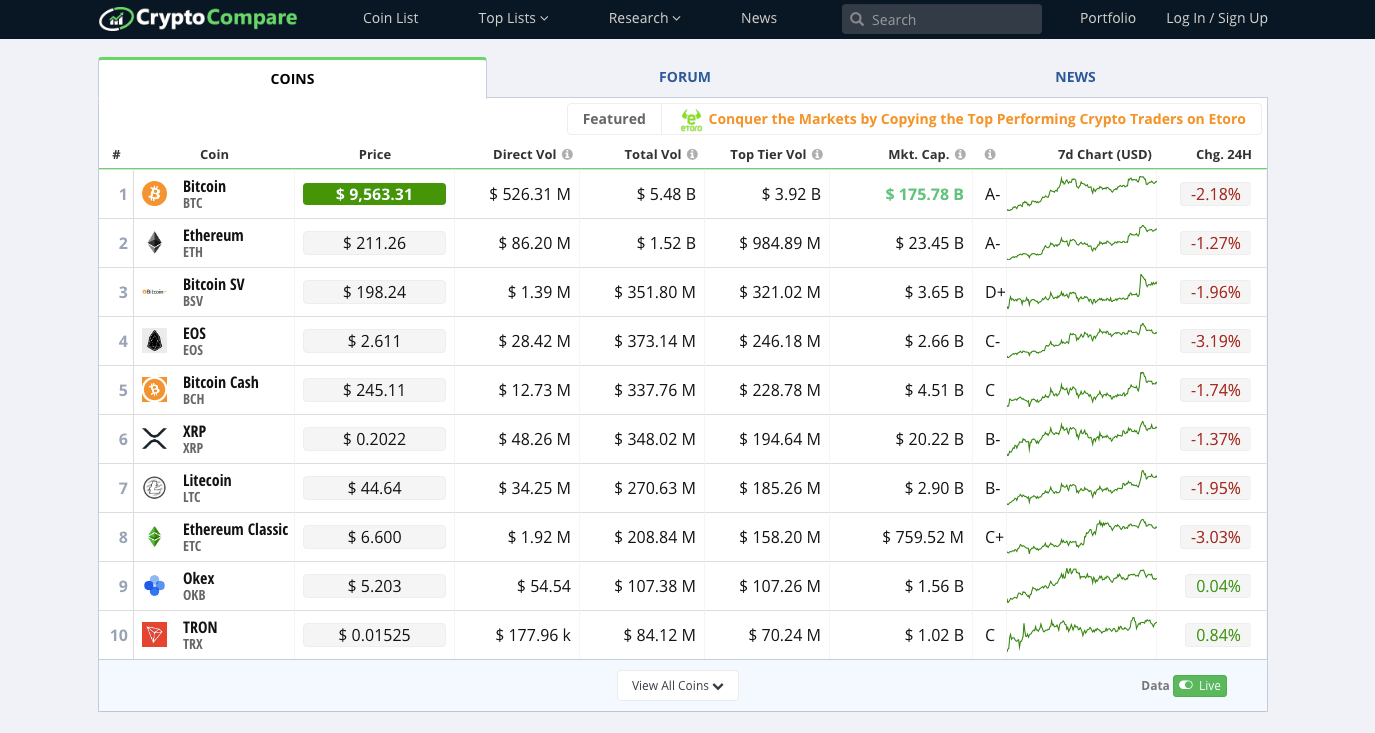The width and height of the screenshot is (1375, 733).
Task: Click the Etoro copy trading promo link
Action: pyautogui.click(x=978, y=118)
